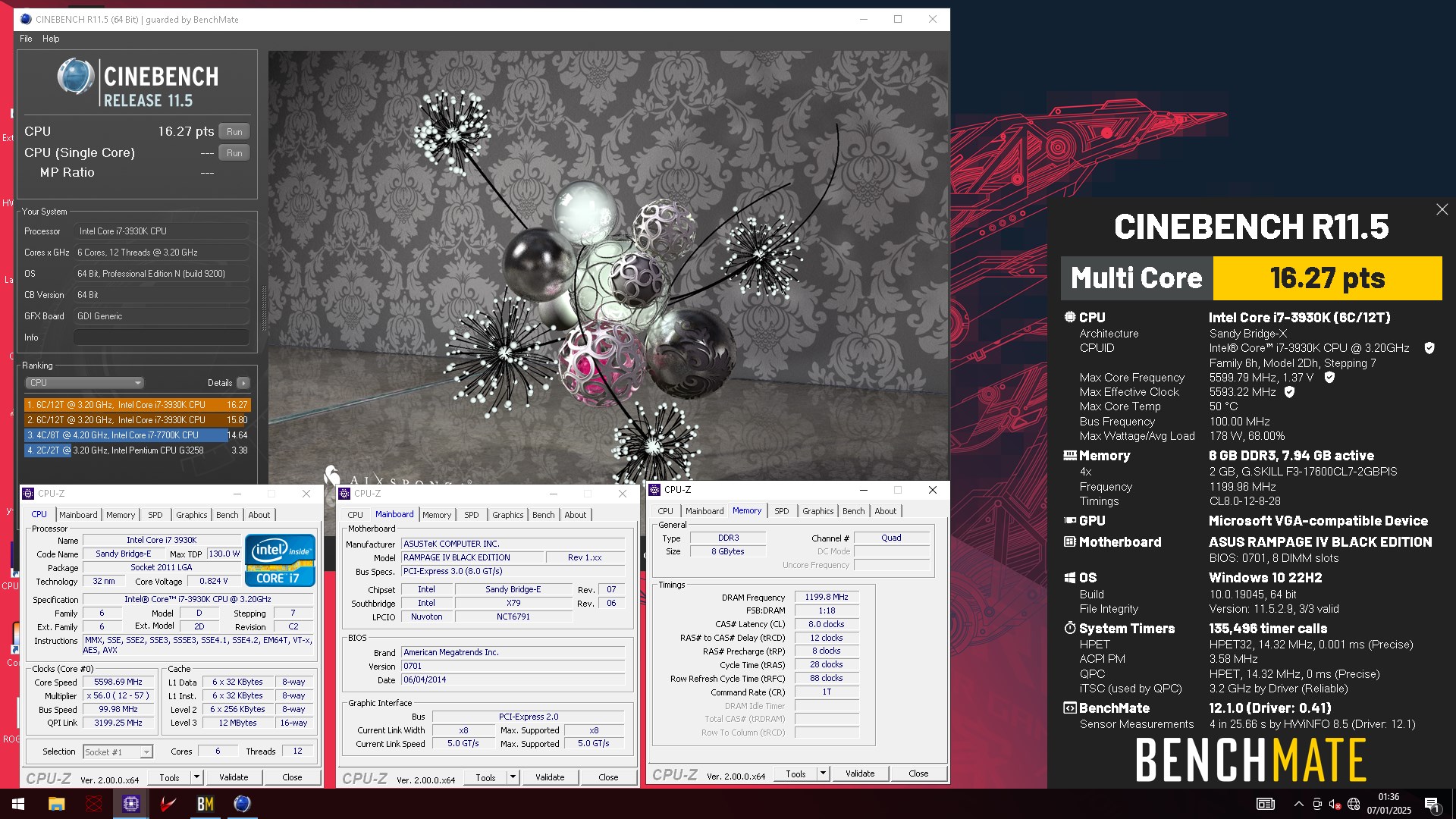
Task: Click the red wireframe sphere taskbar icon
Action: [93, 804]
